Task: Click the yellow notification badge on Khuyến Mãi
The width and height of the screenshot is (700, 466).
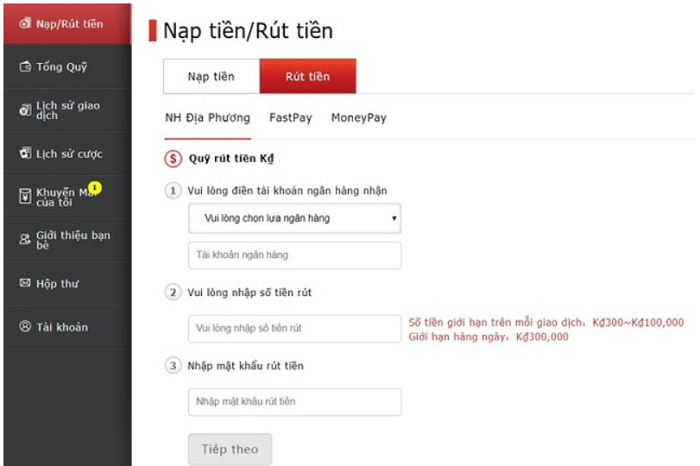Action: pyautogui.click(x=95, y=187)
